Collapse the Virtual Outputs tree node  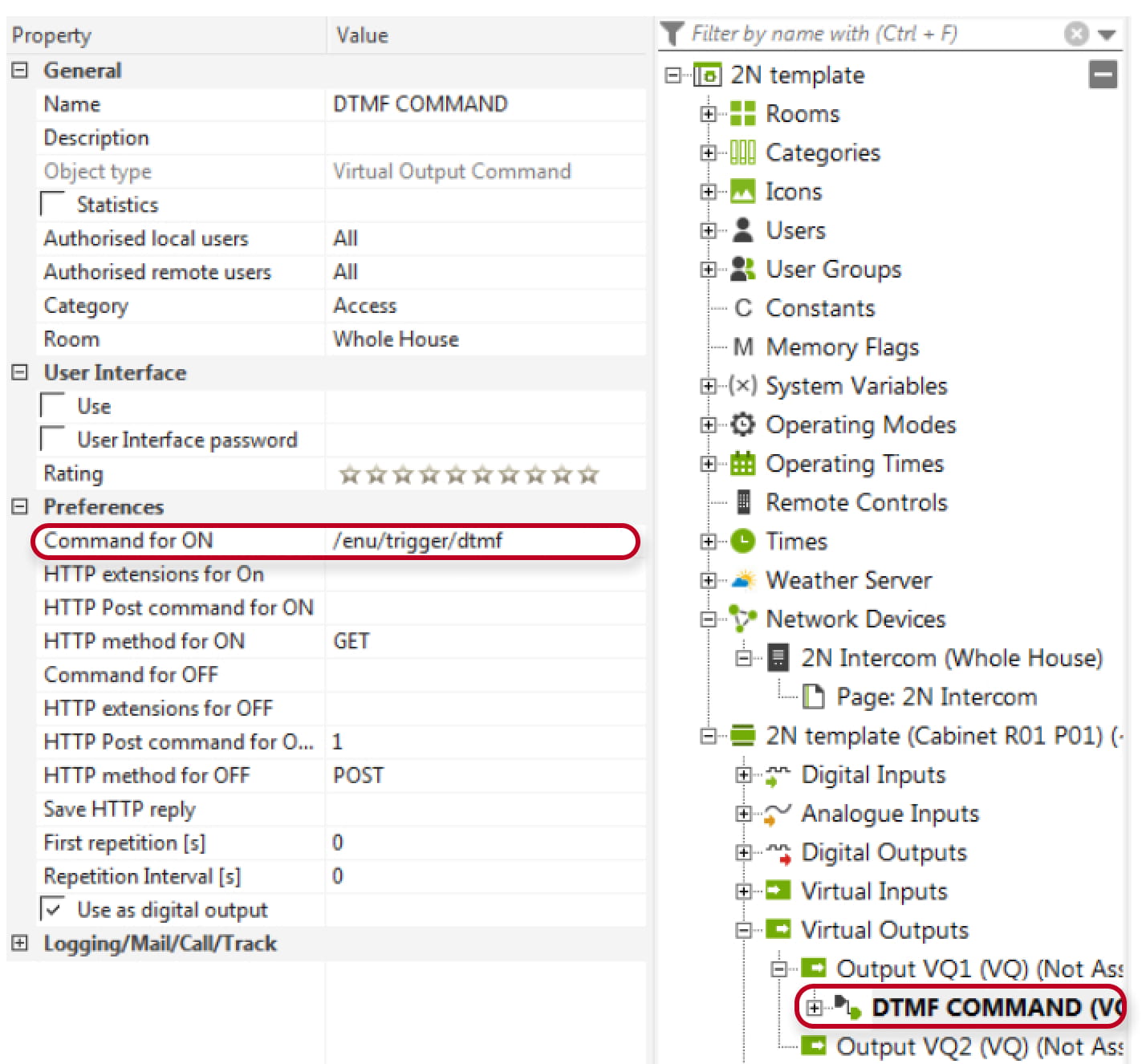[x=744, y=930]
